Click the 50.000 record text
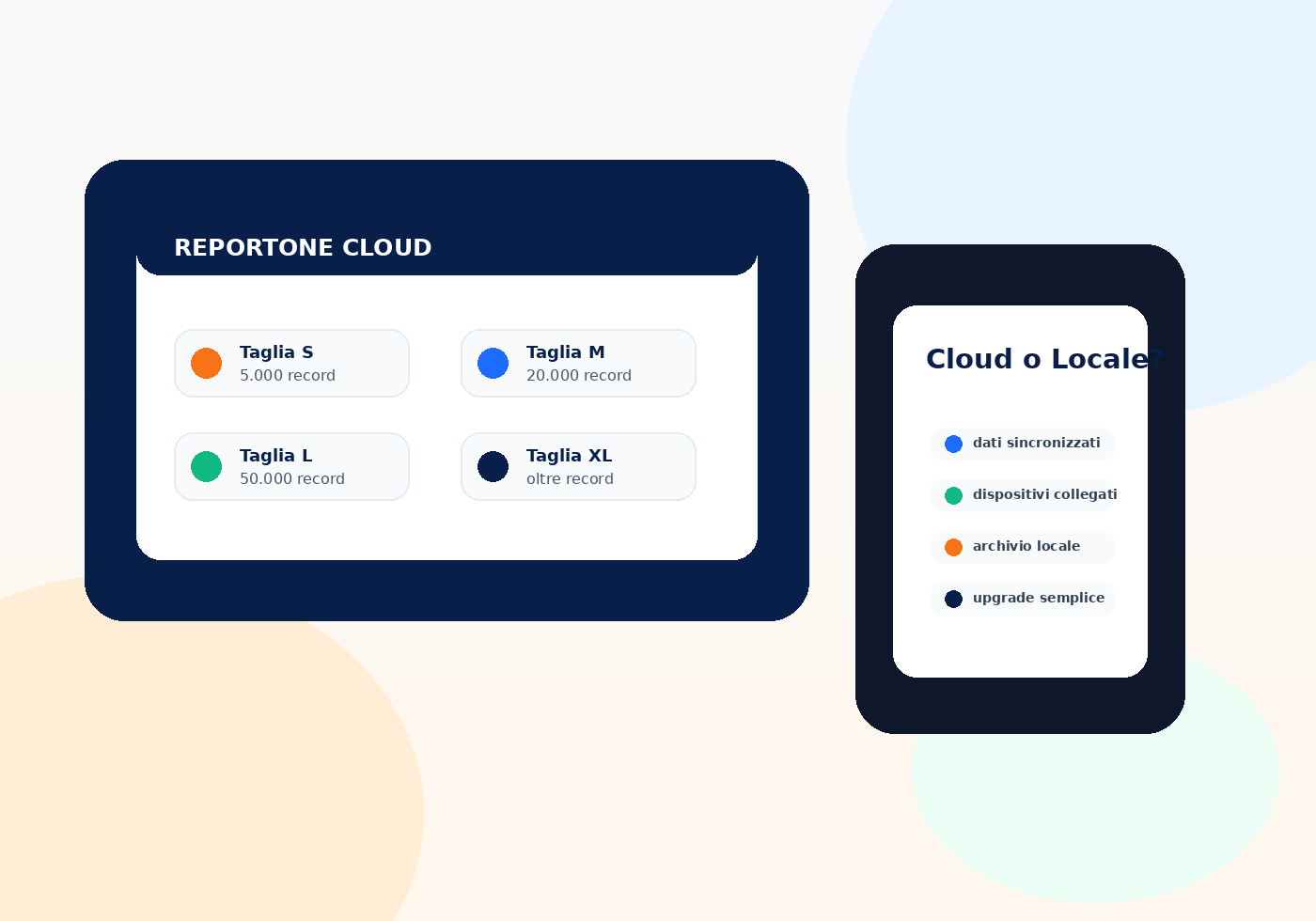Image resolution: width=1316 pixels, height=921 pixels. coord(292,478)
